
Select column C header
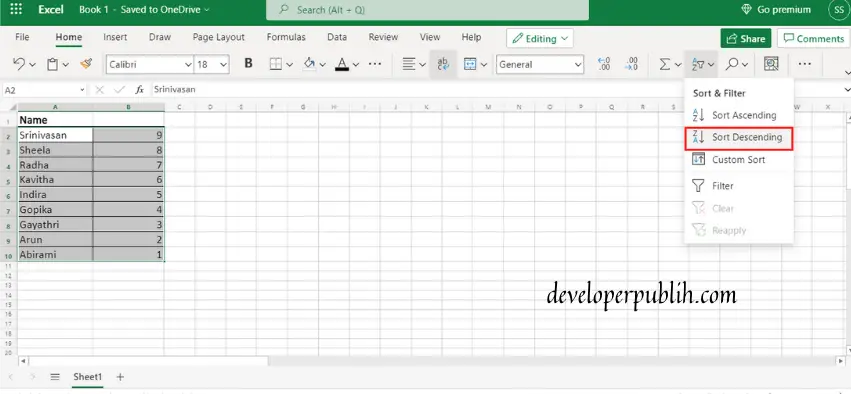coord(179,107)
